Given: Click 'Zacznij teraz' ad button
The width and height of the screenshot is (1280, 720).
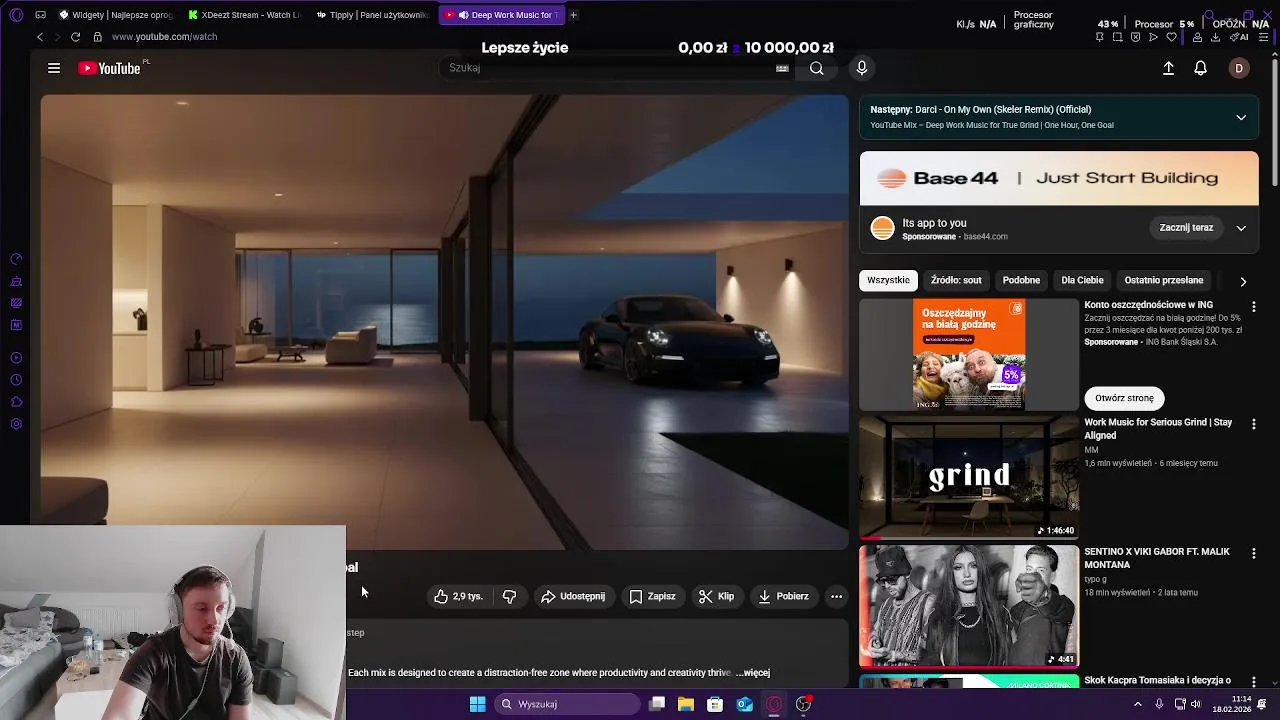Looking at the screenshot, I should (1186, 228).
